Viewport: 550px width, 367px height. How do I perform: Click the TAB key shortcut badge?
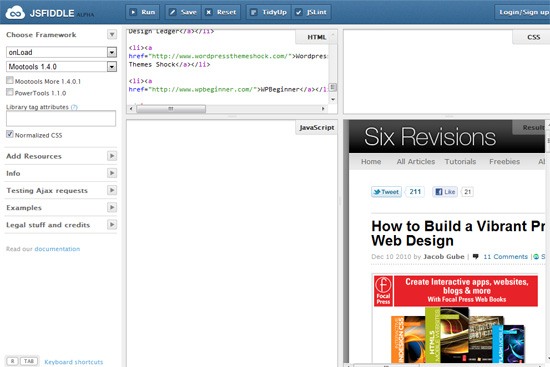coord(29,361)
